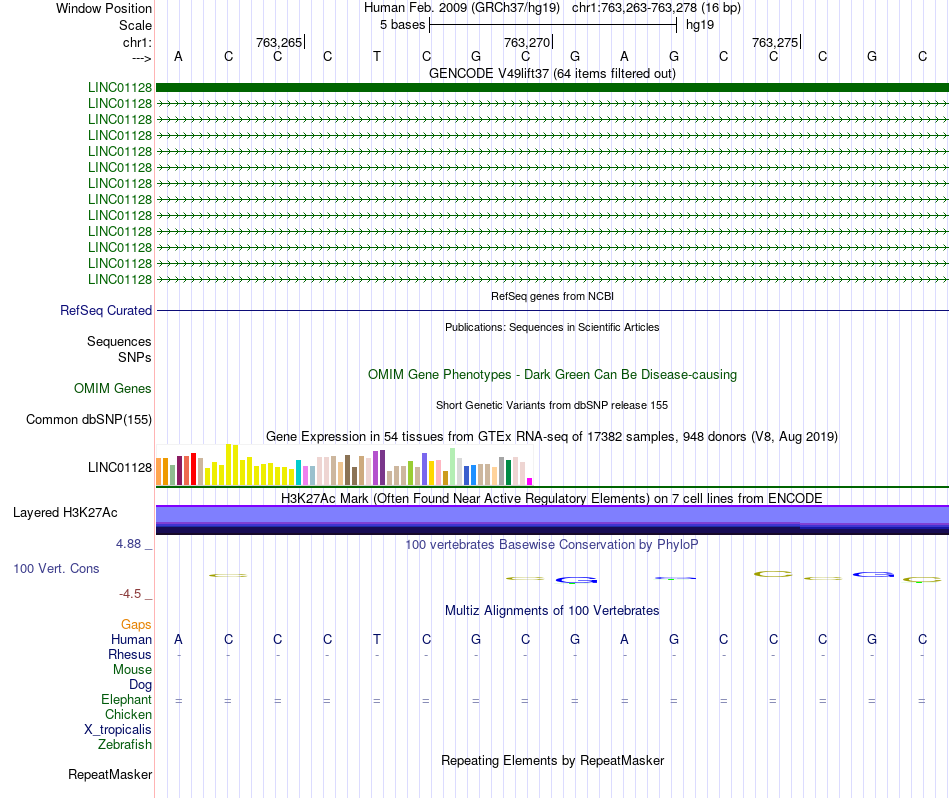Click the -4.5 lower conservation axis value
This screenshot has height=798, width=950.
point(130,594)
